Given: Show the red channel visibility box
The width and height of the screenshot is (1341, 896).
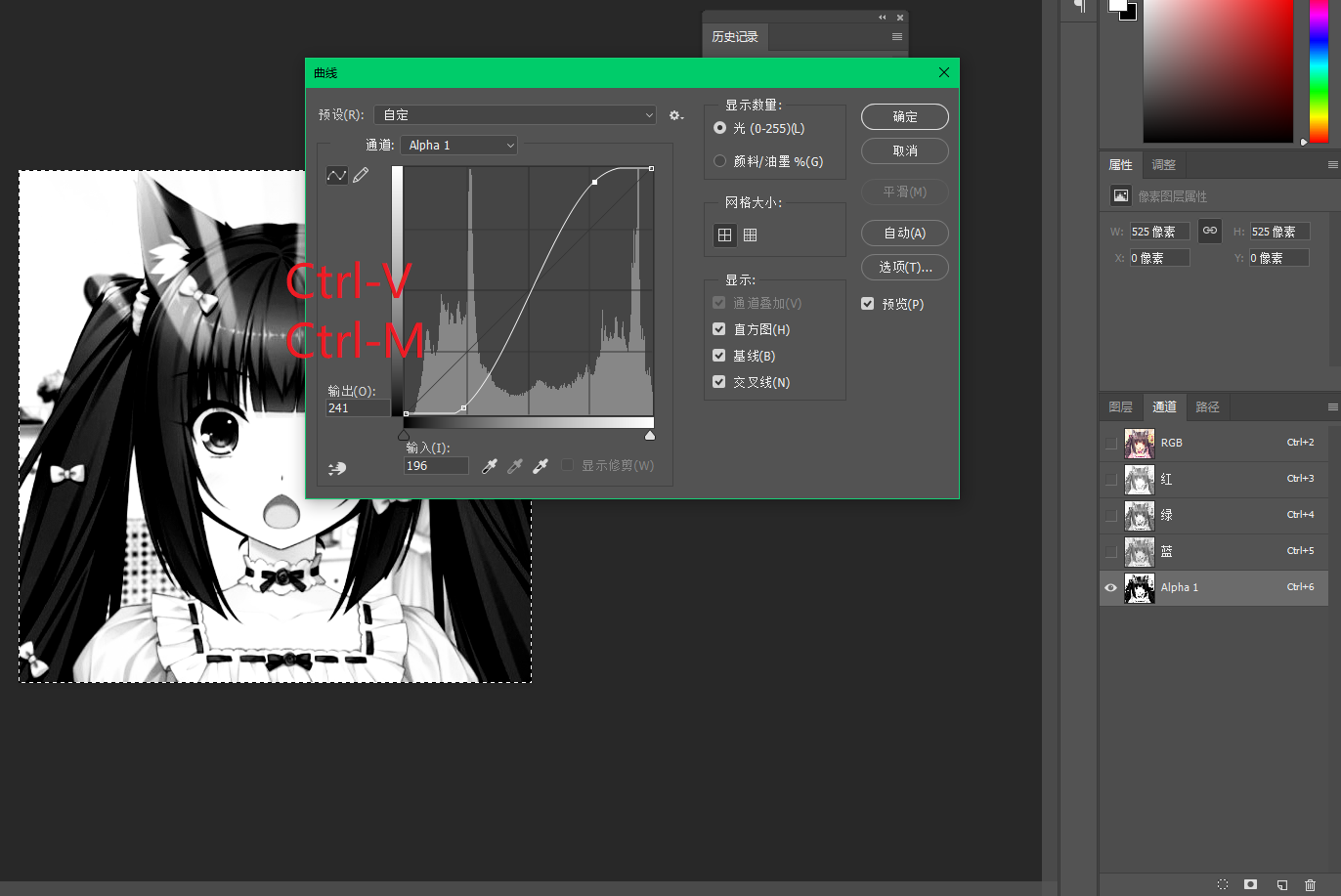Looking at the screenshot, I should [1110, 480].
